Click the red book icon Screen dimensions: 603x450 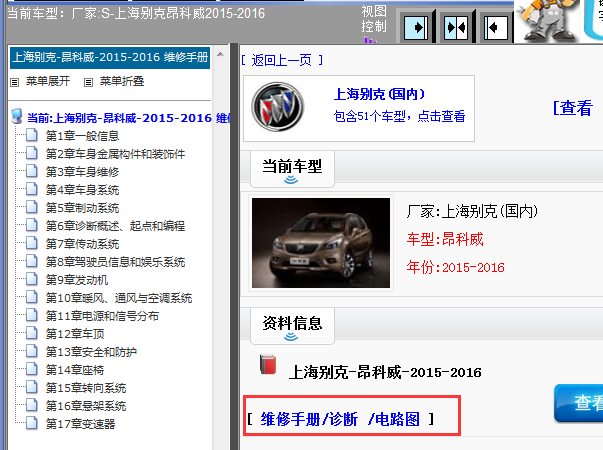click(268, 364)
